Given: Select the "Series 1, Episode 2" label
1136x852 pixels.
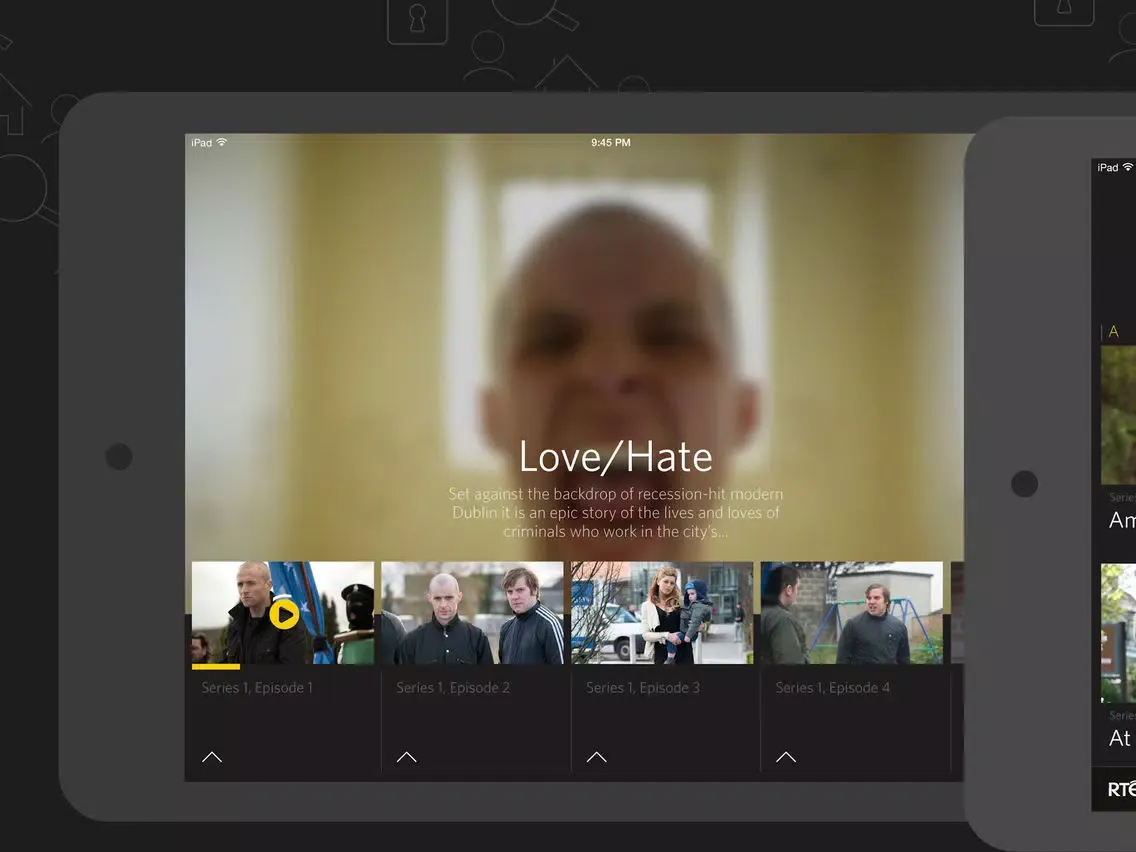Looking at the screenshot, I should (x=453, y=688).
